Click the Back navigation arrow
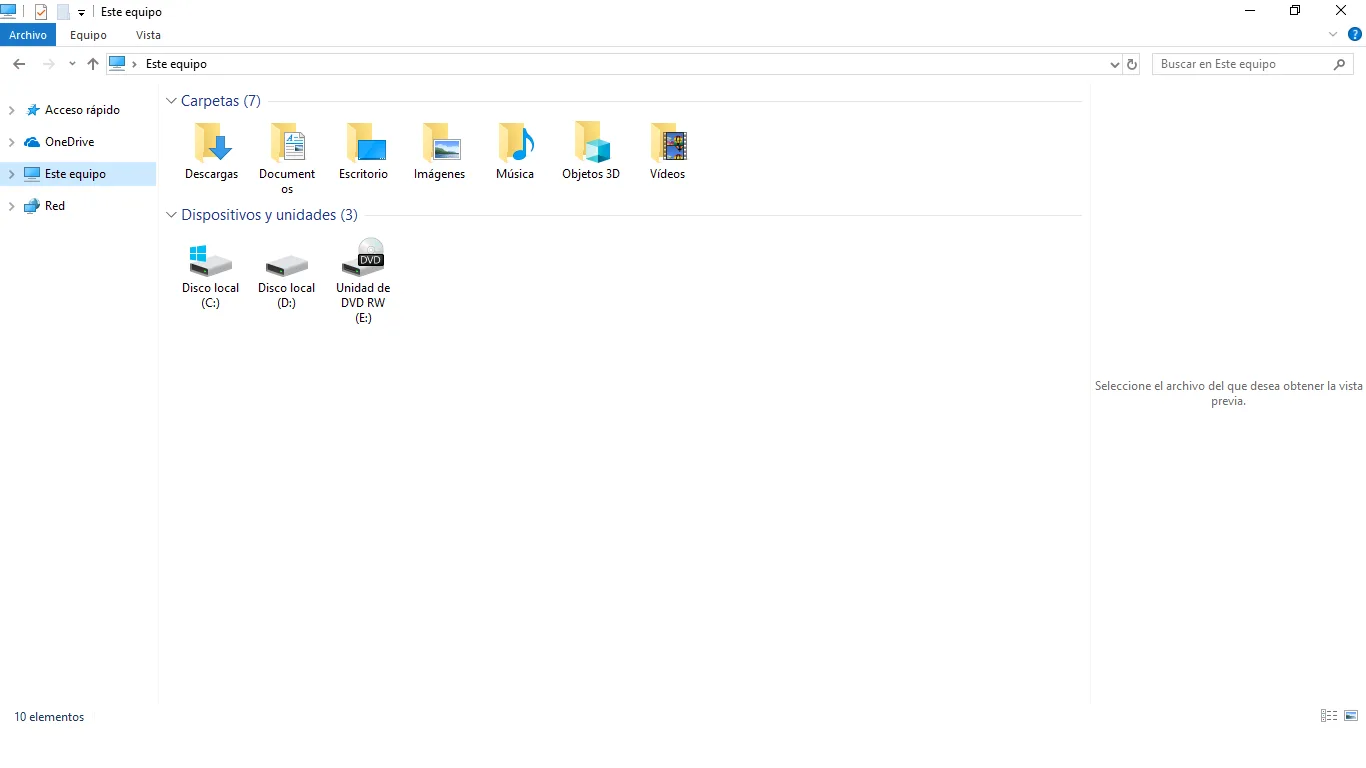Image resolution: width=1366 pixels, height=768 pixels. (x=19, y=64)
